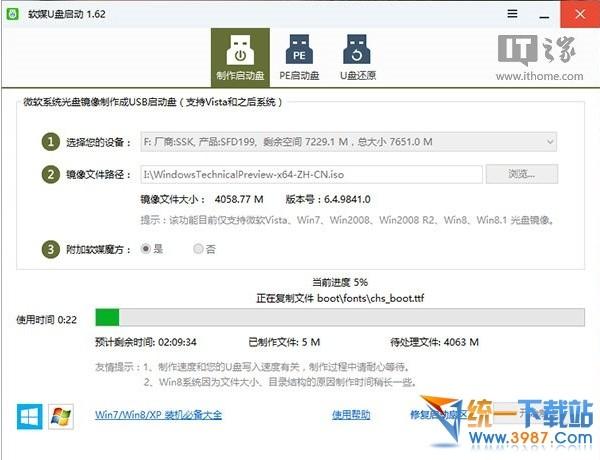Click the green app icon in title bar
Viewport: 600px width, 460px height.
13,14
